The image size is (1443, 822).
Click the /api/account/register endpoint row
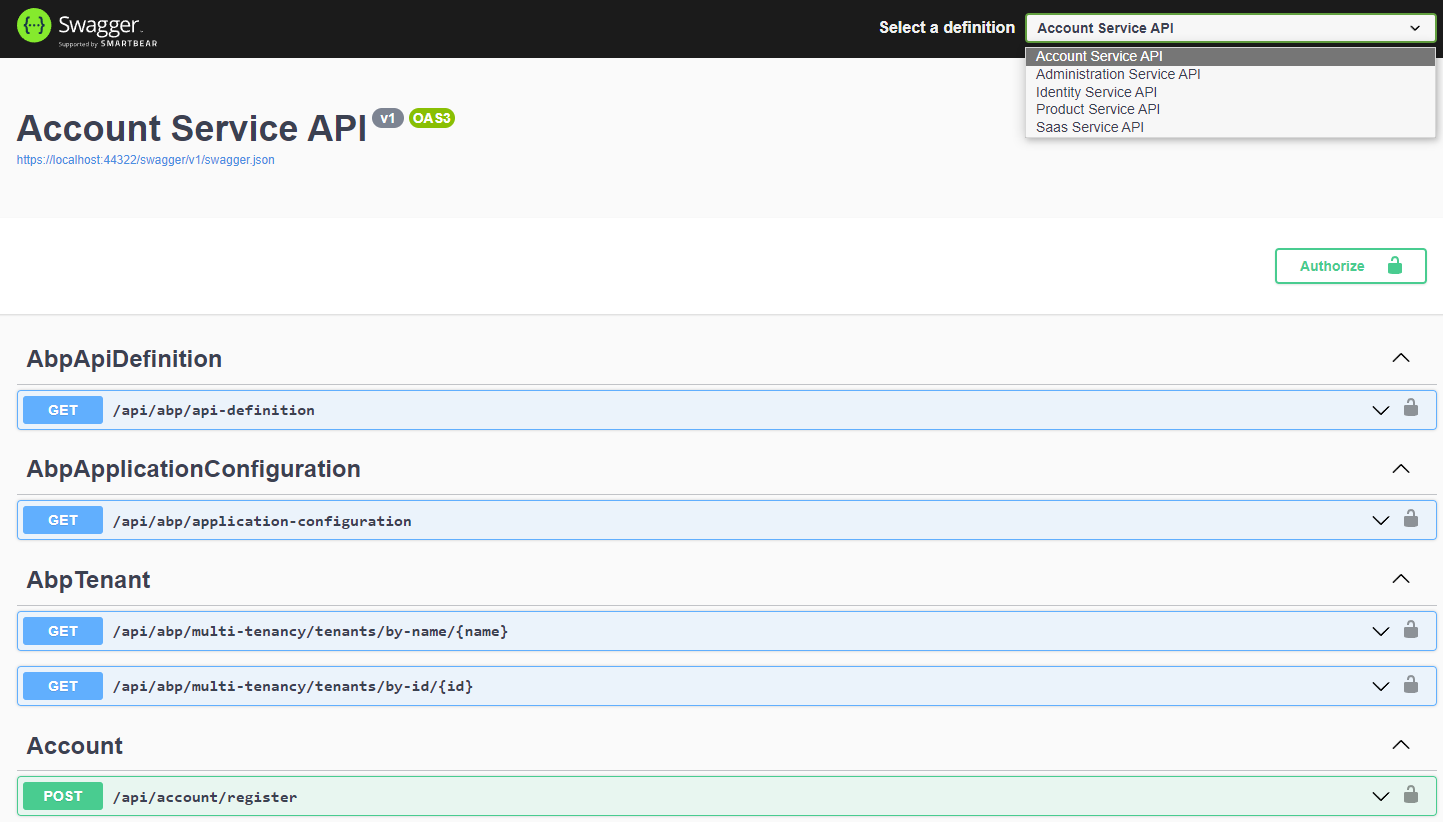coord(600,796)
